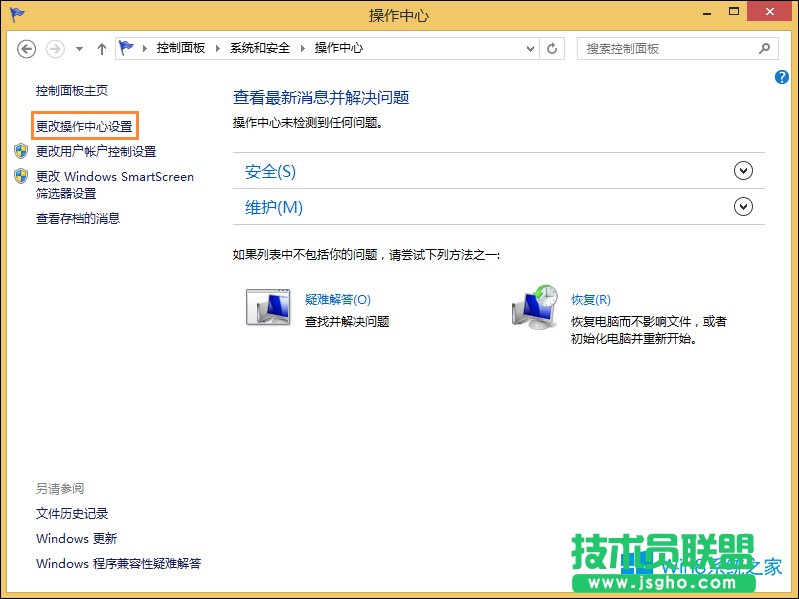Click the Troubleshooting (疑难解答) computer icon

267,306
